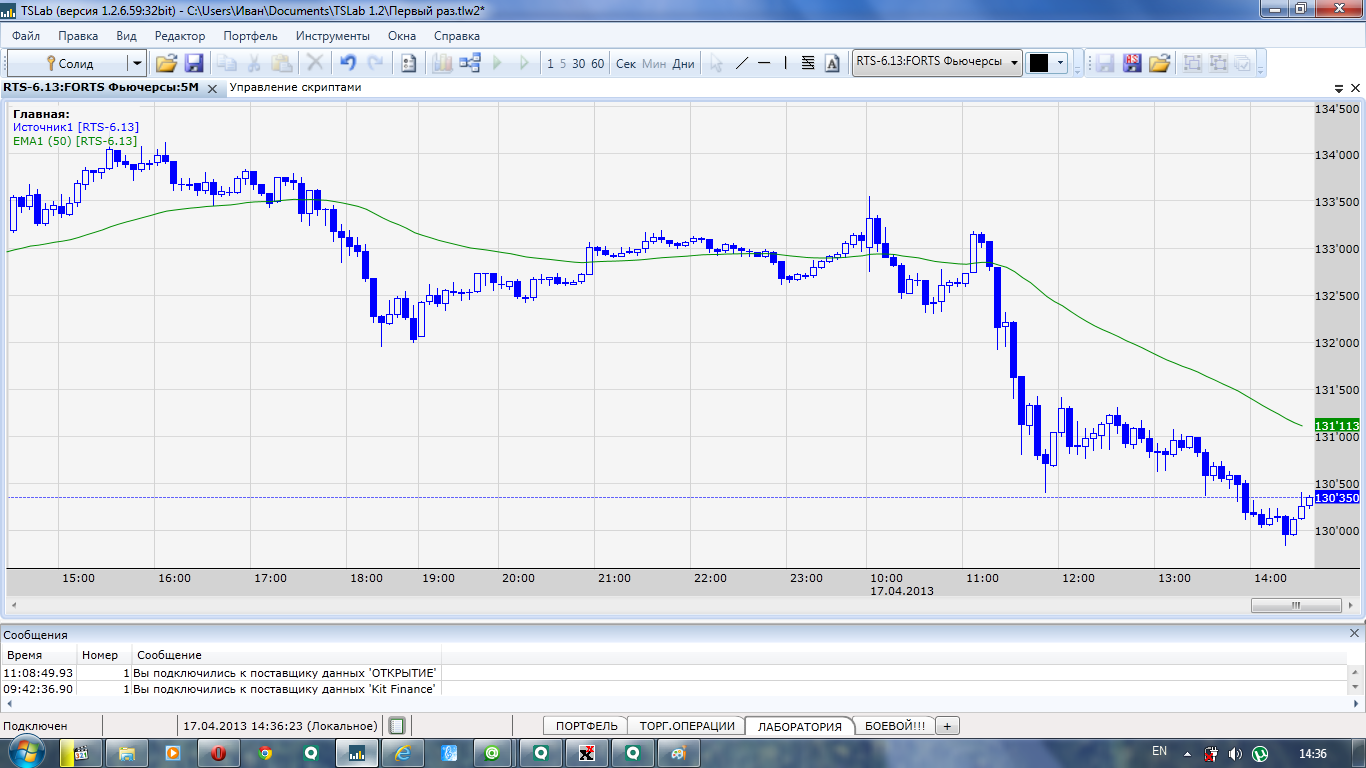Select the text label drawing tool
The width and height of the screenshot is (1366, 768).
click(x=832, y=63)
